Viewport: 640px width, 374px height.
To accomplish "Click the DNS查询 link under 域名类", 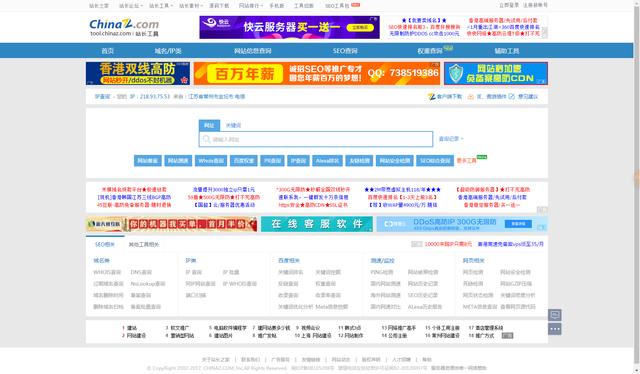I will (x=141, y=272).
